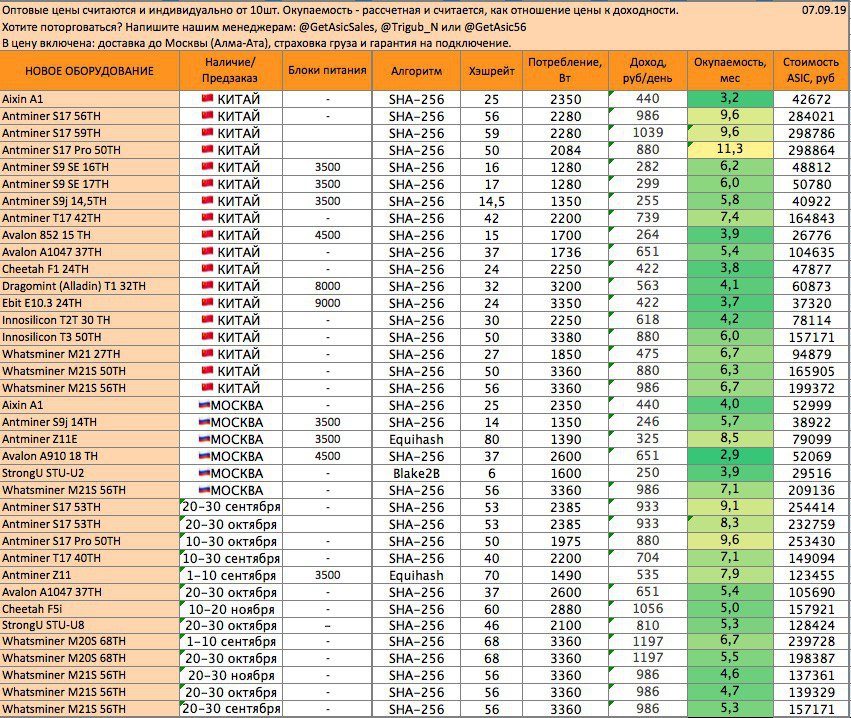Image resolution: width=851 pixels, height=718 pixels.
Task: Select the Avalon 852 15 TH name cell
Action: pos(90,234)
